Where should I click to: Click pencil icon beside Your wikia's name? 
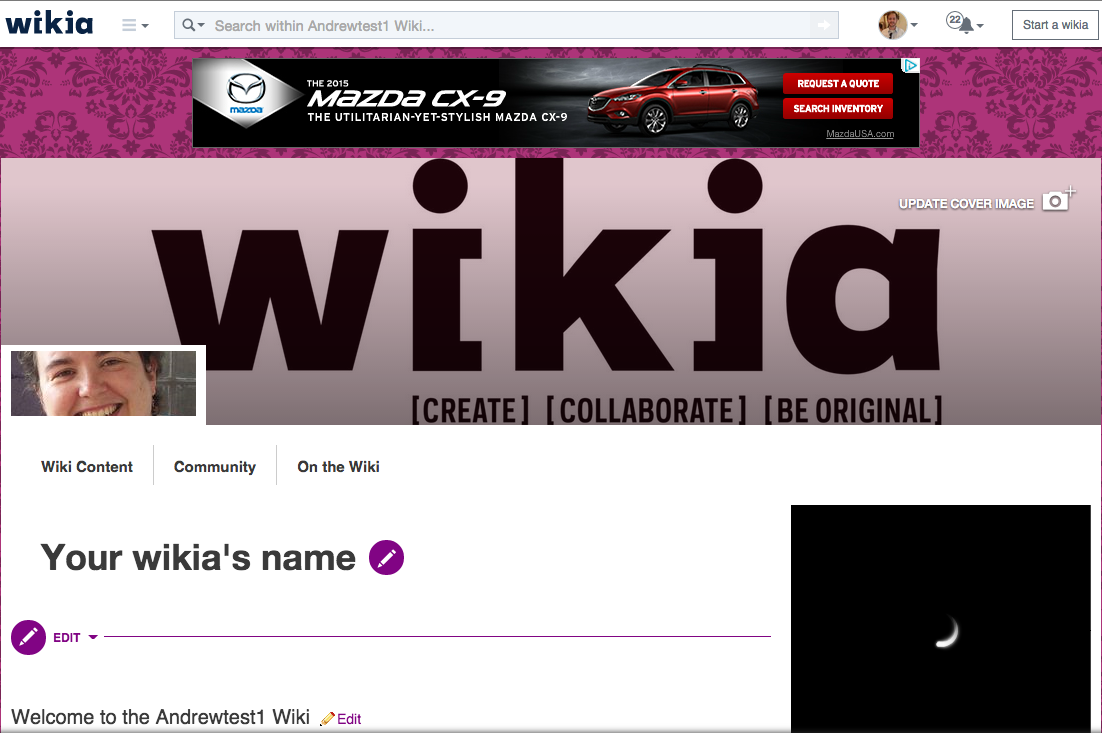pyautogui.click(x=387, y=557)
